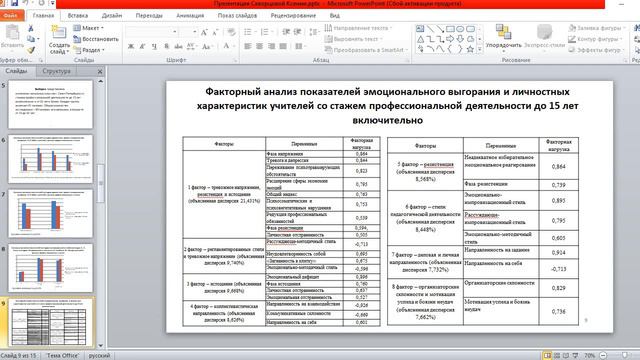Click the Copy icon in clipboard group
Image resolution: width=640 pixels, height=360 pixels.
tap(31, 39)
